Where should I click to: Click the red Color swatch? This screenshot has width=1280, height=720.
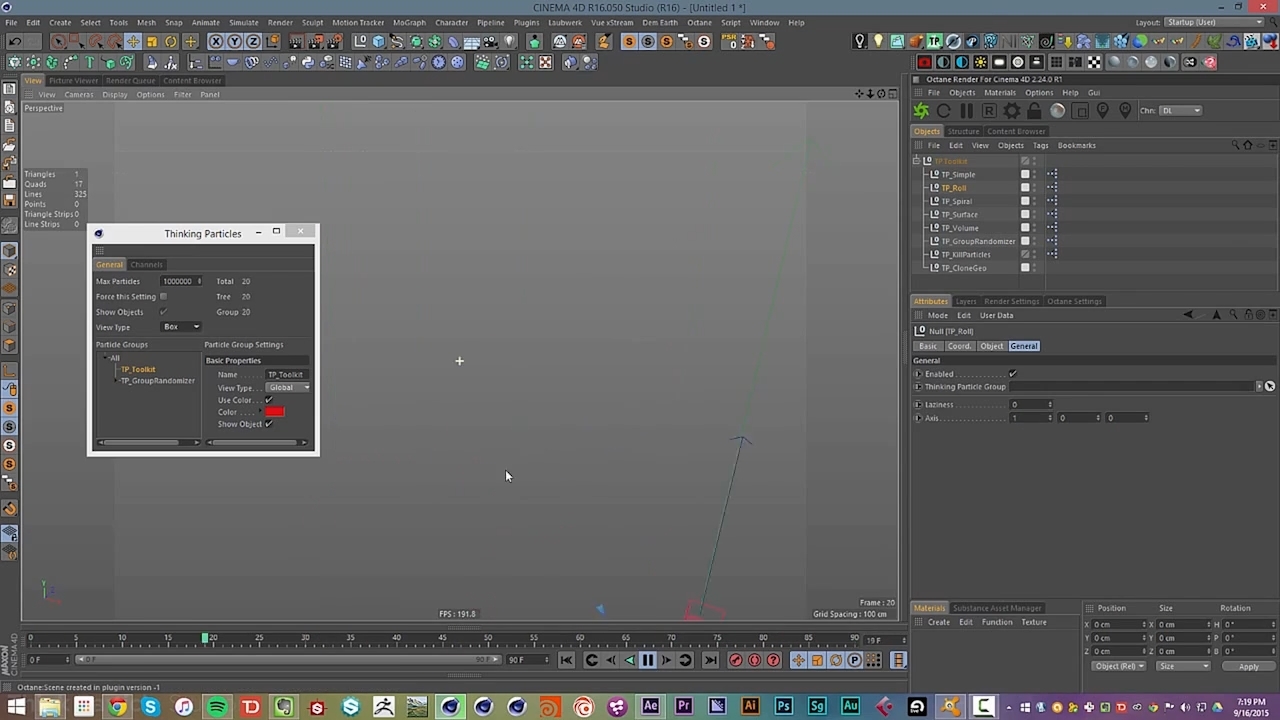point(274,412)
